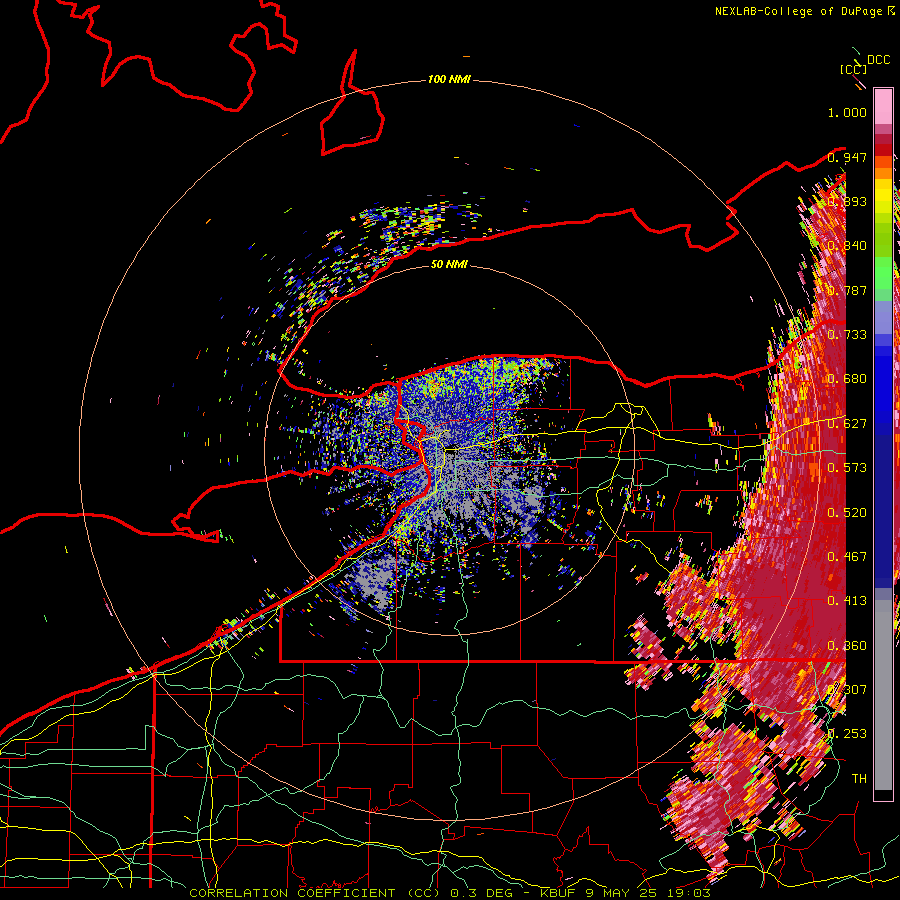Click the bright green segment of the color bar
The image size is (900, 900).
(x=883, y=273)
